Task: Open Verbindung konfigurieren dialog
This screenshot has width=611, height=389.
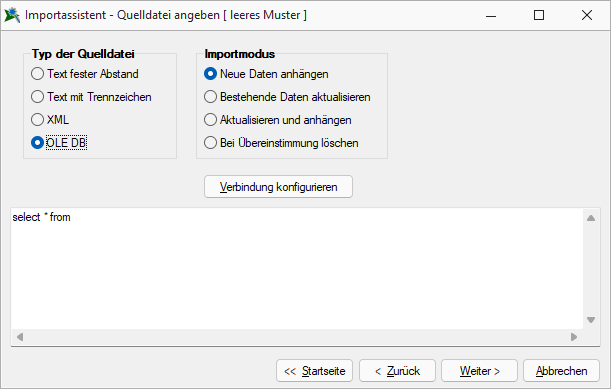Action: (278, 187)
